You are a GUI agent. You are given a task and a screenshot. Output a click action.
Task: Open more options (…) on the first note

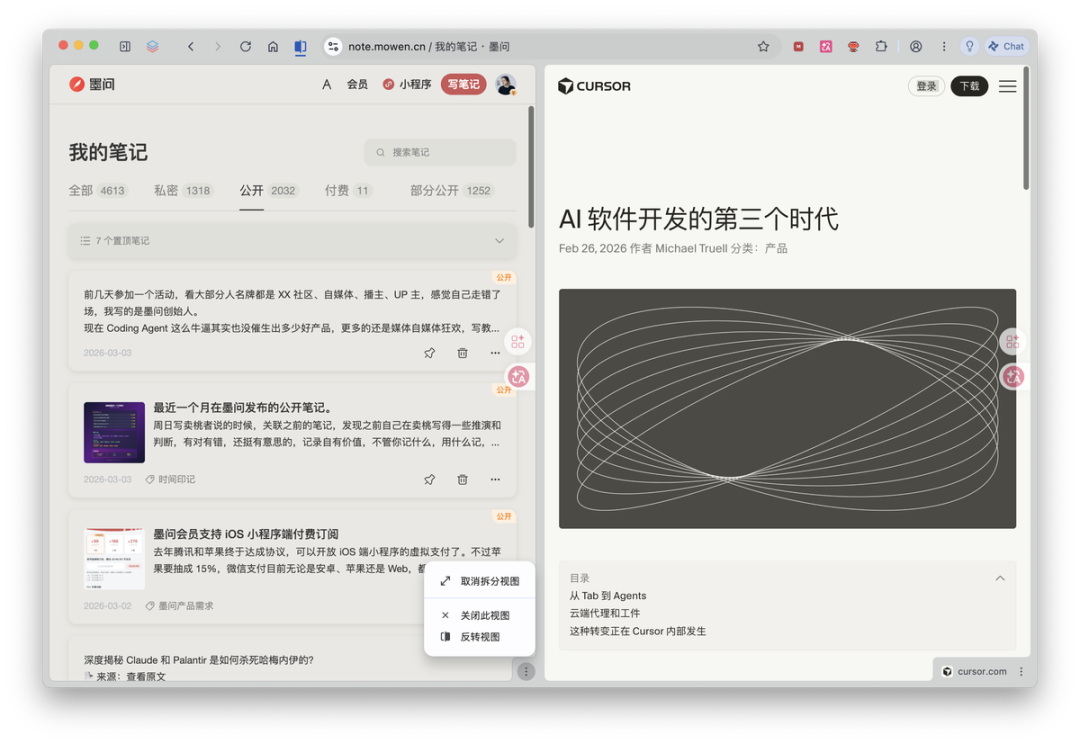click(494, 352)
